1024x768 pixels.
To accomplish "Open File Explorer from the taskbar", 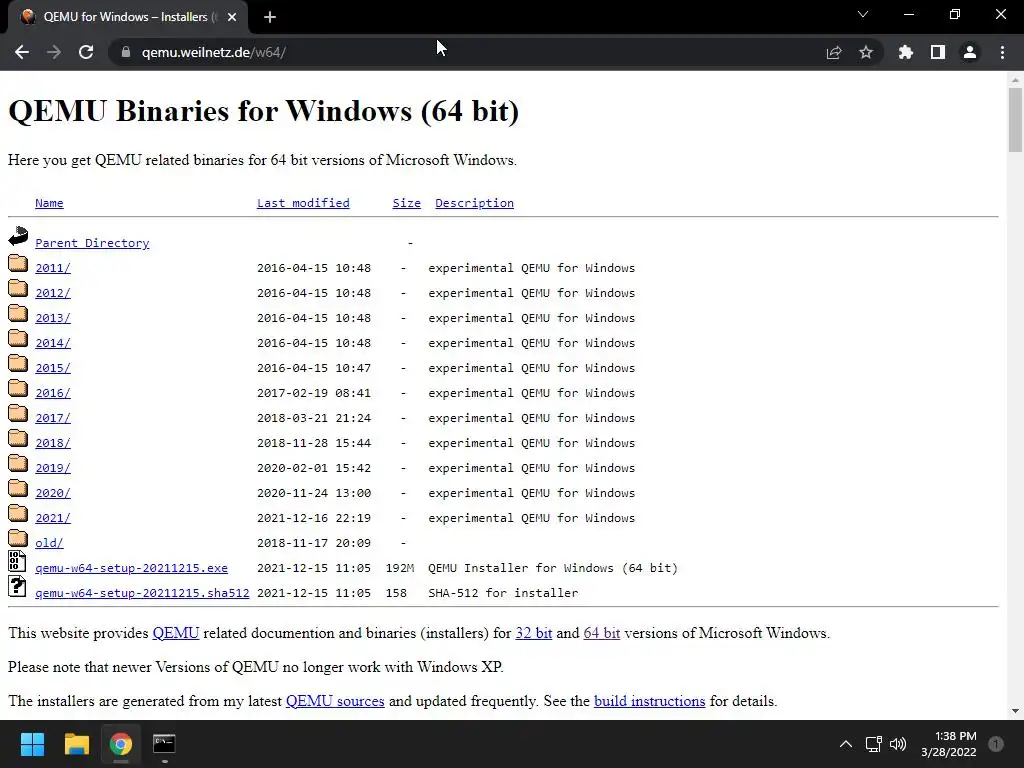I will pos(76,744).
